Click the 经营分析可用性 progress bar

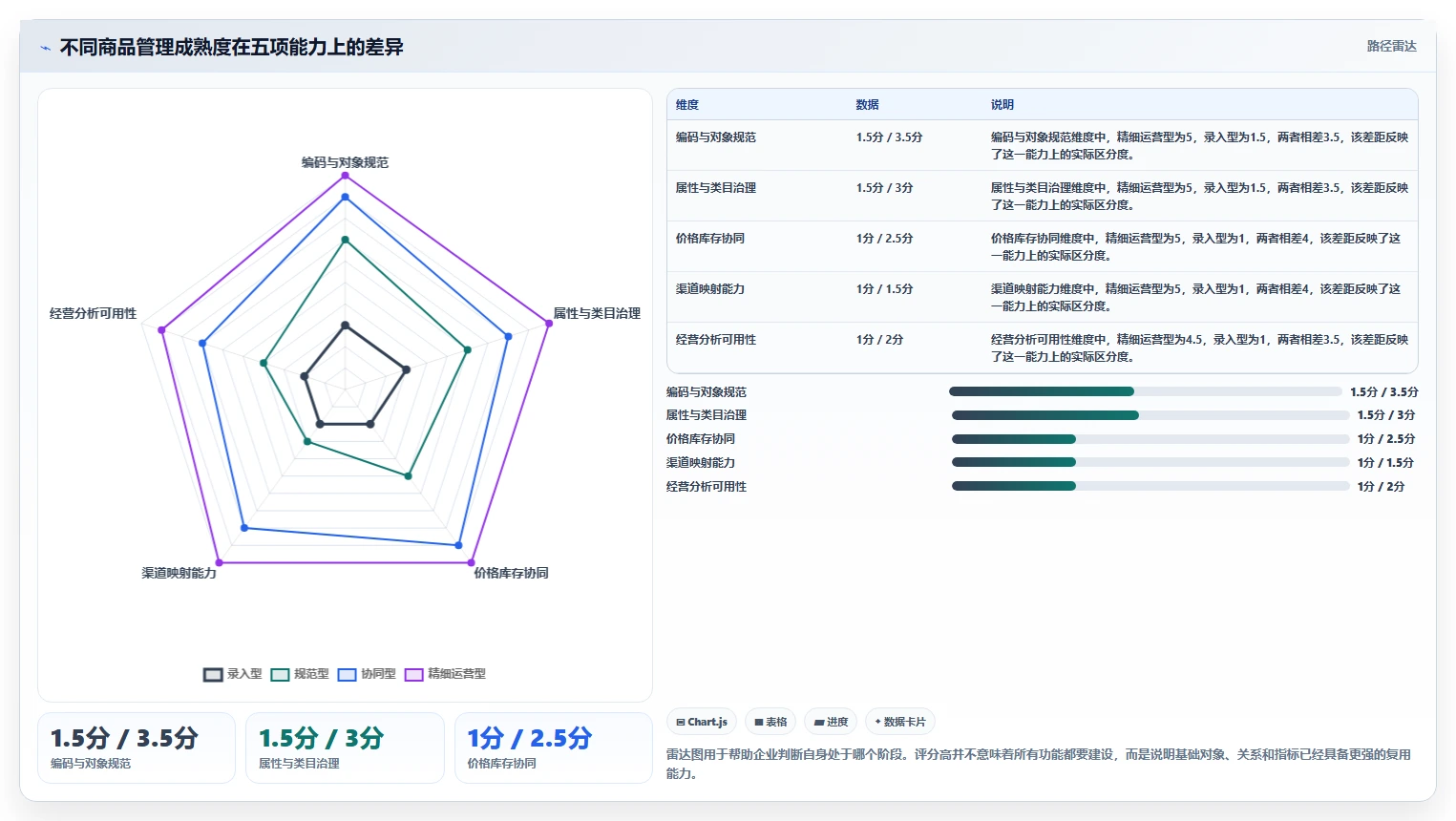coord(1150,486)
